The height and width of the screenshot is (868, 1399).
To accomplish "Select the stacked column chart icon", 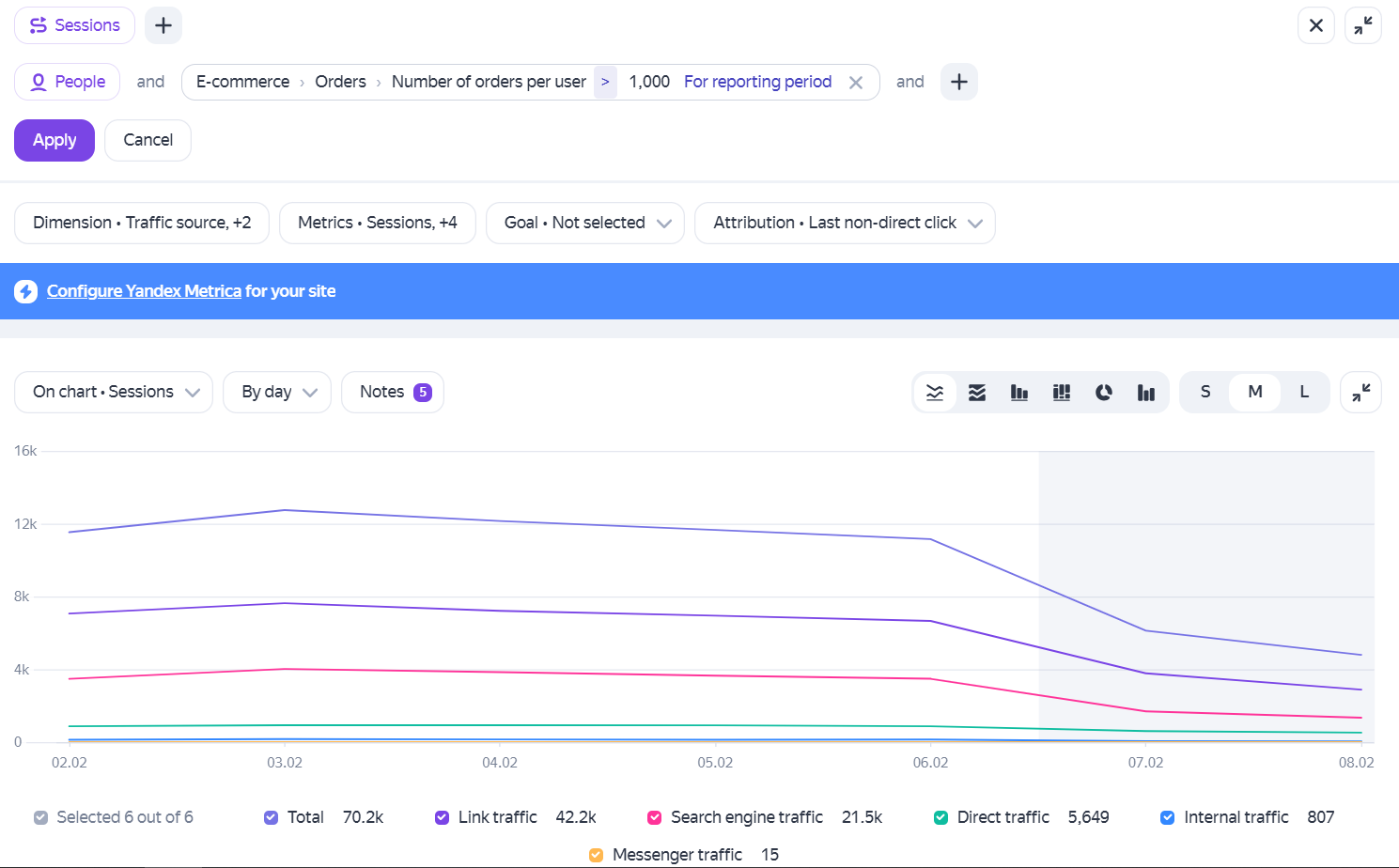I will tap(1062, 393).
